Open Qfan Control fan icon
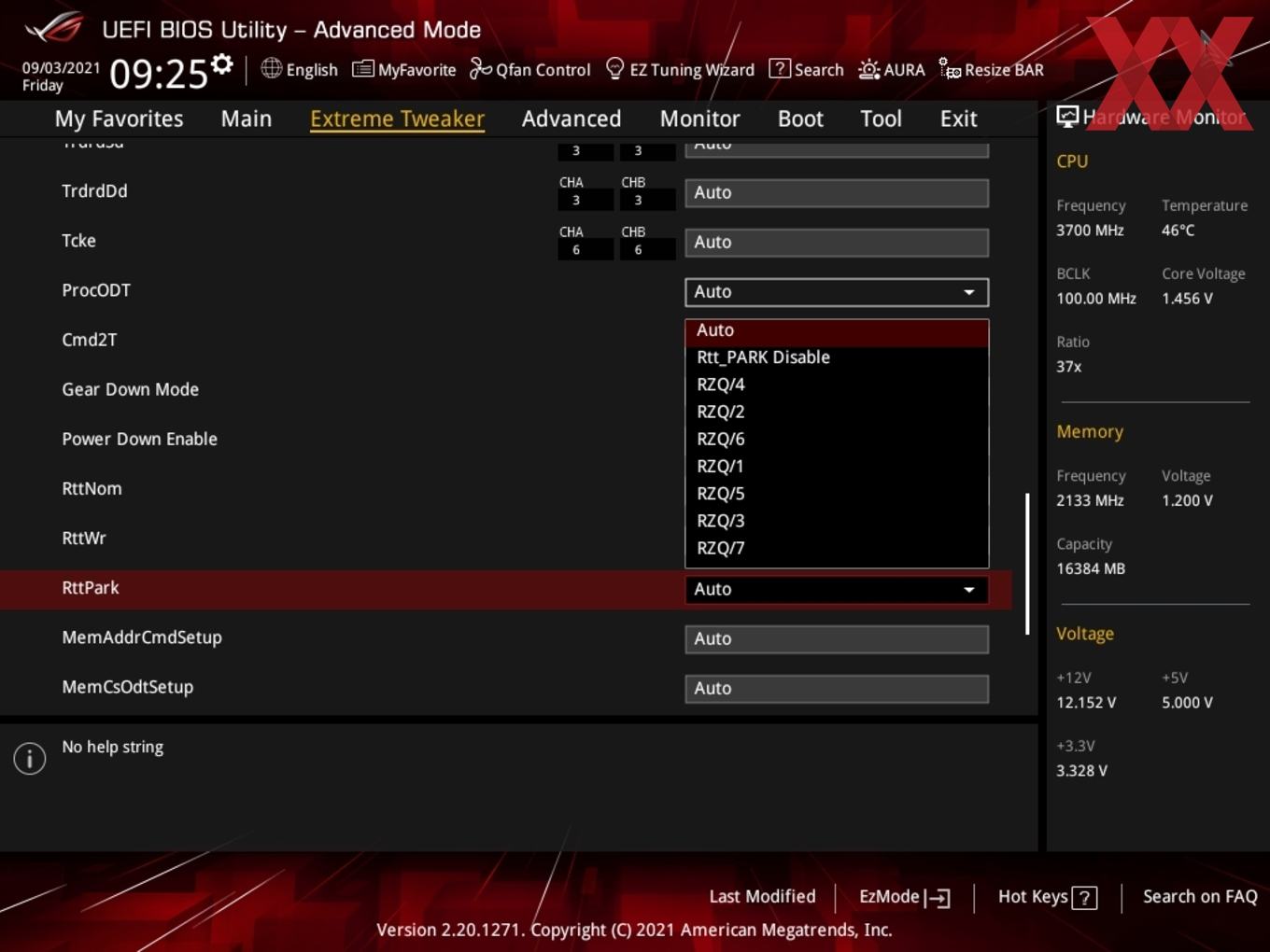 (480, 68)
